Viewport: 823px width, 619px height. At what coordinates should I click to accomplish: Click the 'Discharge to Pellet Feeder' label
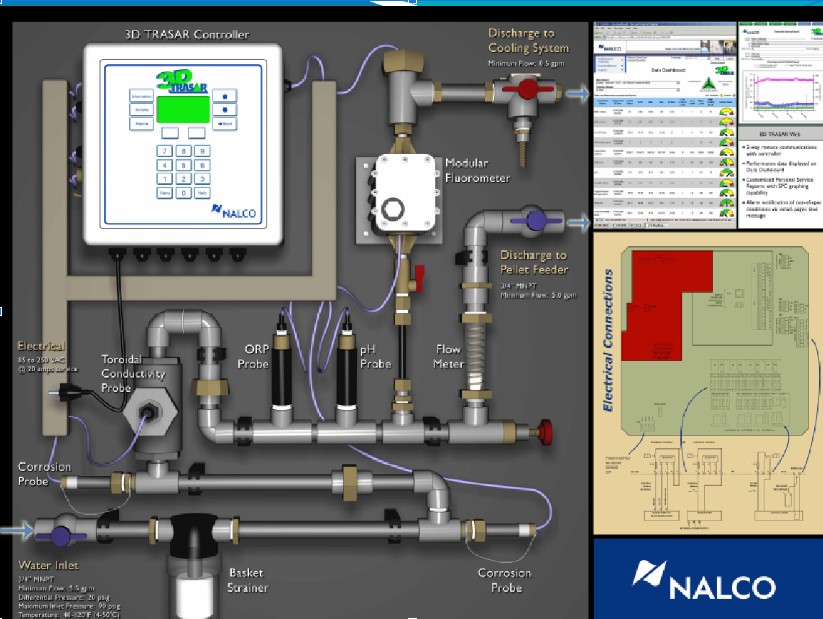coord(534,262)
